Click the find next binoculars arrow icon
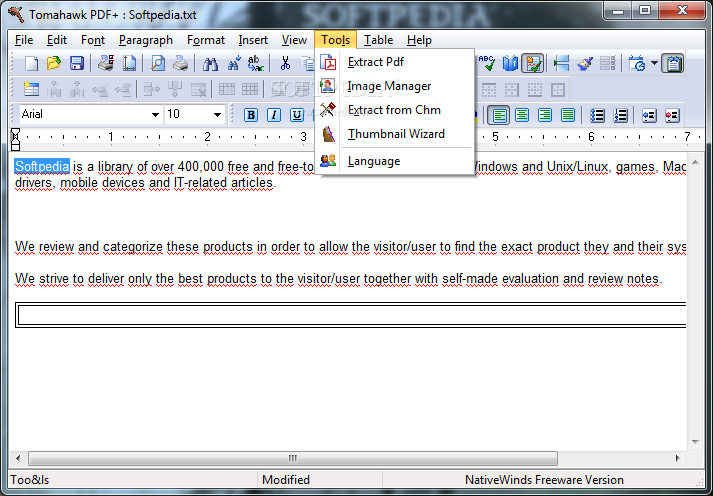This screenshot has width=713, height=496. point(233,63)
